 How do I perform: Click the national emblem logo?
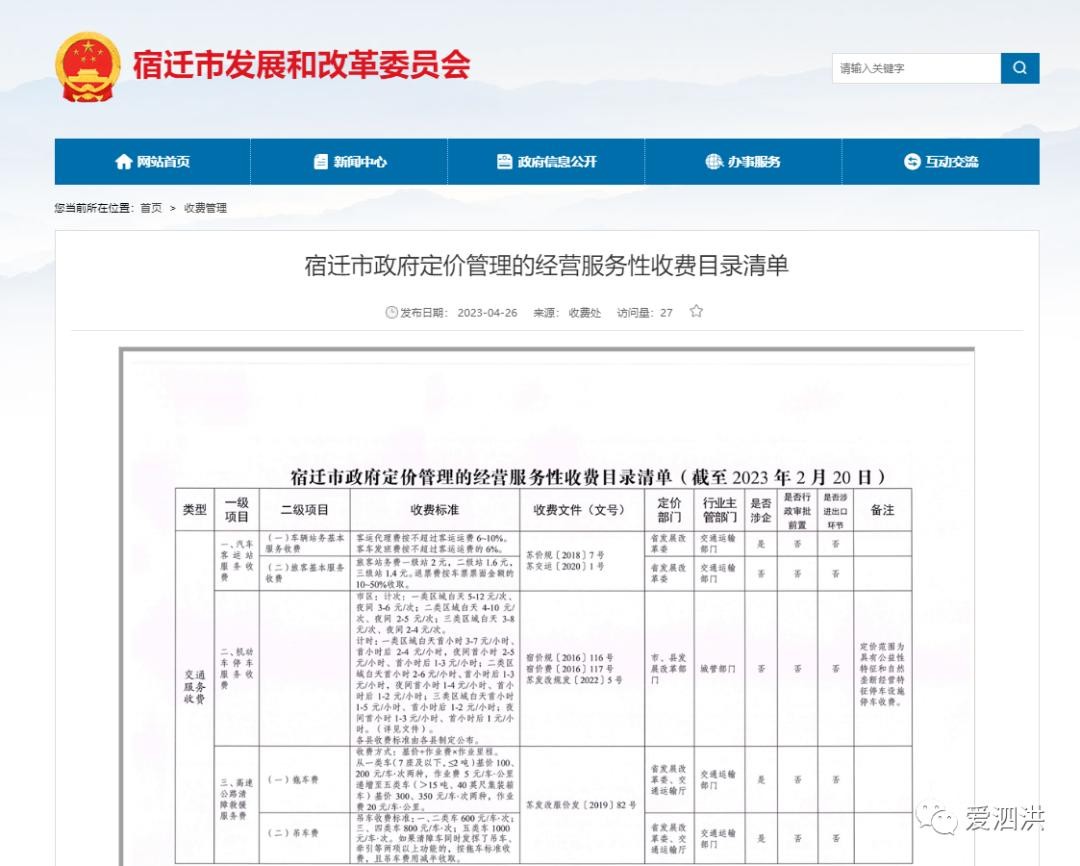click(88, 67)
